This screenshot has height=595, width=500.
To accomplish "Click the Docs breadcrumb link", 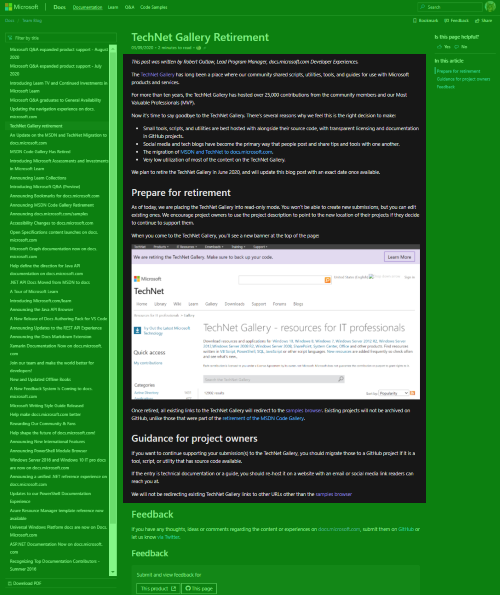I will click(9, 20).
